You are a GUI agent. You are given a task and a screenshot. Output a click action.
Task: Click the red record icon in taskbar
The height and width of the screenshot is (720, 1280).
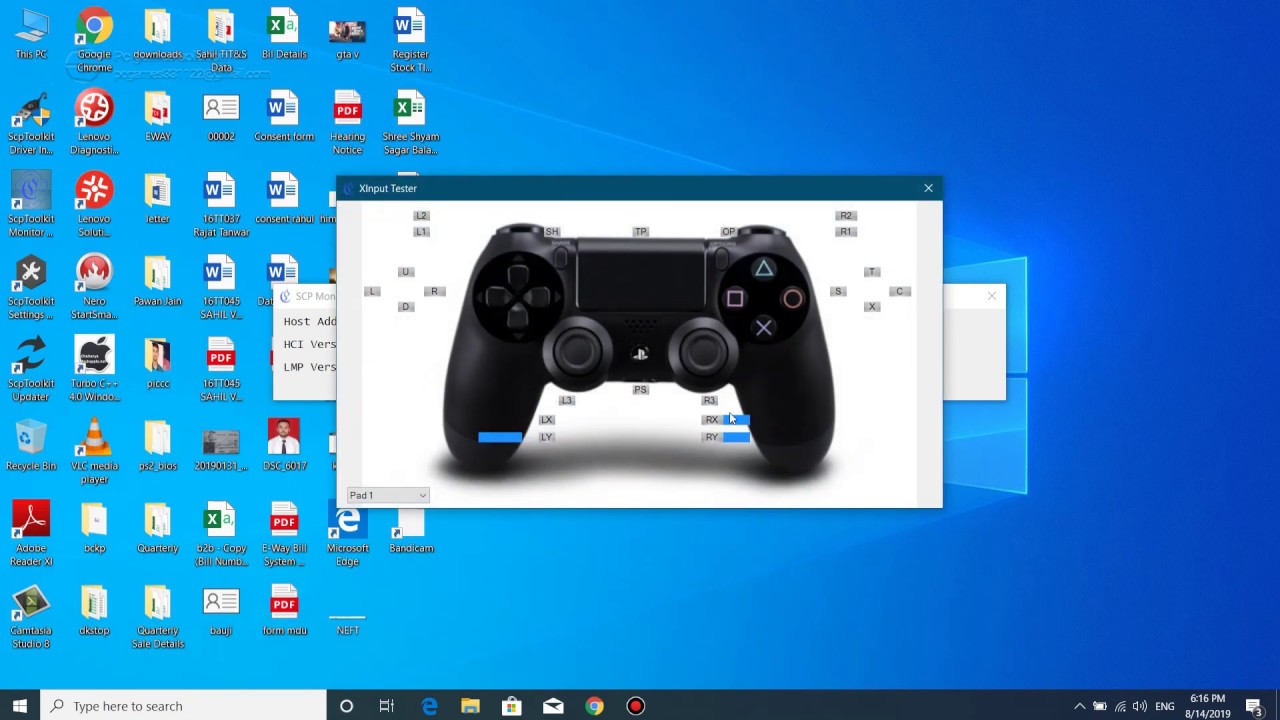pos(635,706)
